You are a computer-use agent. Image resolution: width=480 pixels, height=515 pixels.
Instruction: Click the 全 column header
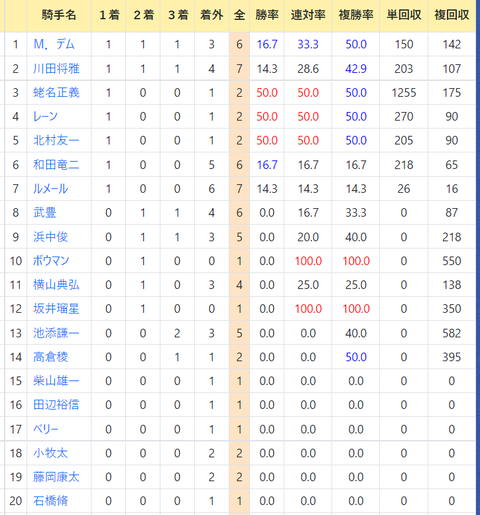pyautogui.click(x=239, y=15)
